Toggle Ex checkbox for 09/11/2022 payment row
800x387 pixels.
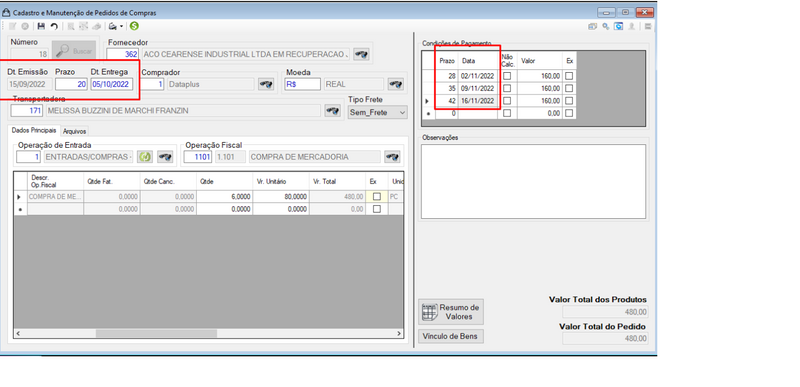[x=569, y=88]
